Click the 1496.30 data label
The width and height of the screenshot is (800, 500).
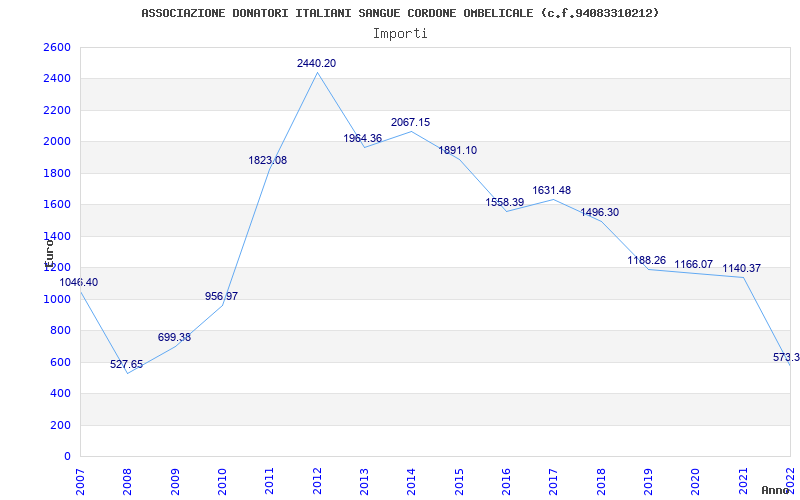[x=599, y=212]
